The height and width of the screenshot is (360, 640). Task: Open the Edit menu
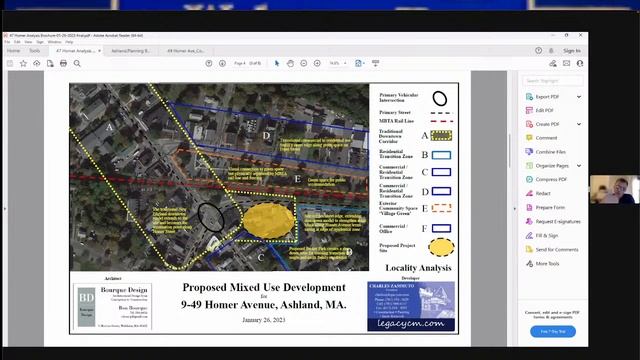coord(17,42)
